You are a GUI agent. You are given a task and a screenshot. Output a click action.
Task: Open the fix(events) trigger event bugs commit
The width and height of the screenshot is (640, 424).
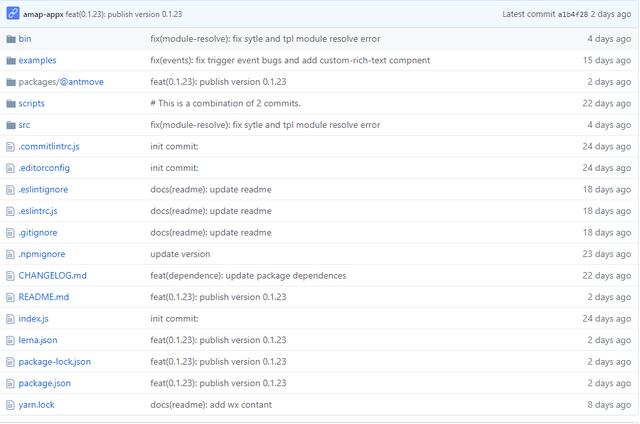(290, 60)
